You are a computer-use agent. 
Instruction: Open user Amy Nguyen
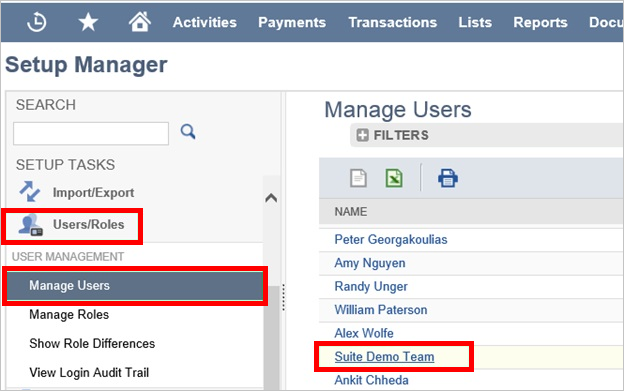point(370,263)
